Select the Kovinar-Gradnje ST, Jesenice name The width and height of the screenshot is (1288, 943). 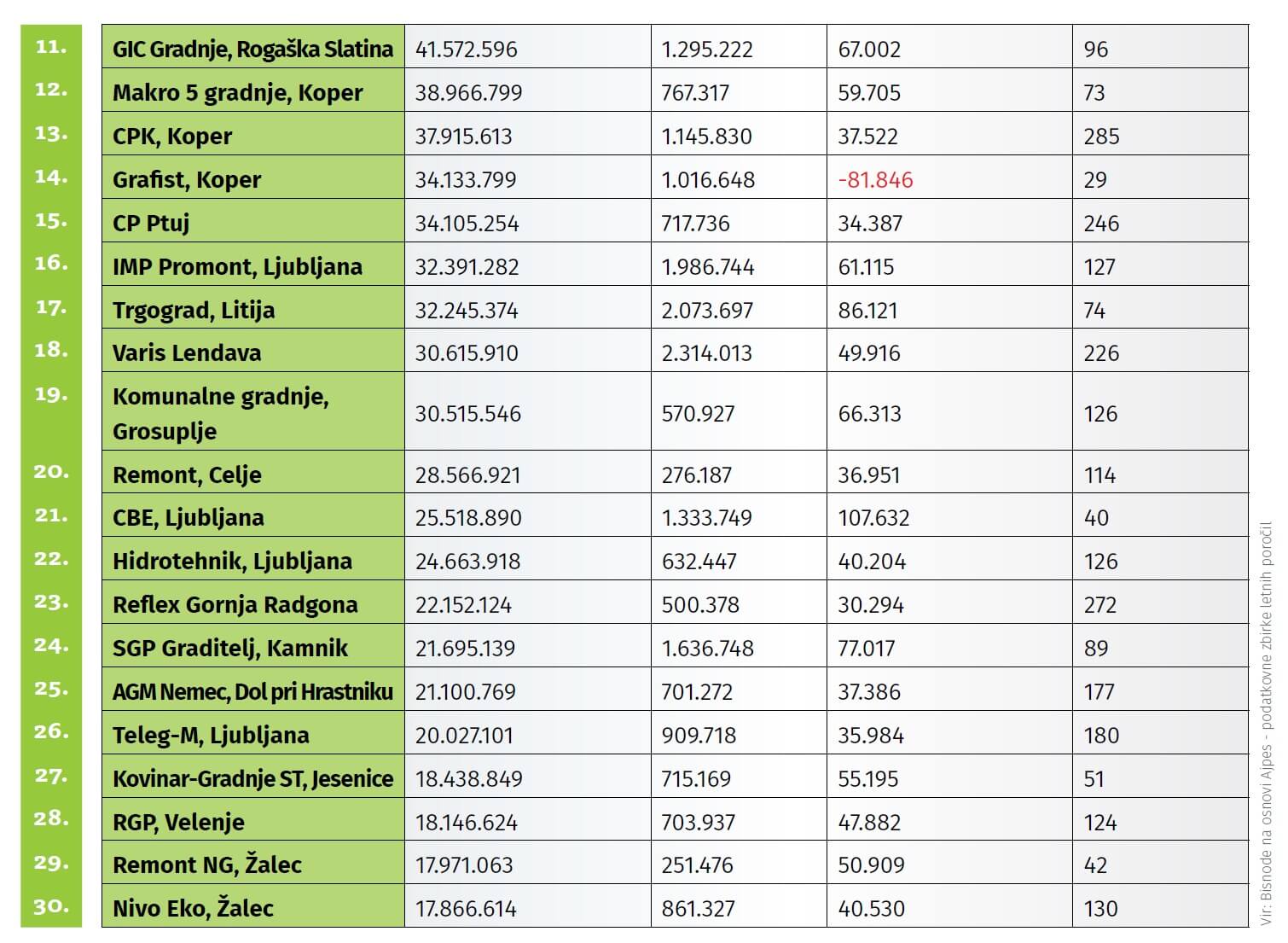coord(252,778)
